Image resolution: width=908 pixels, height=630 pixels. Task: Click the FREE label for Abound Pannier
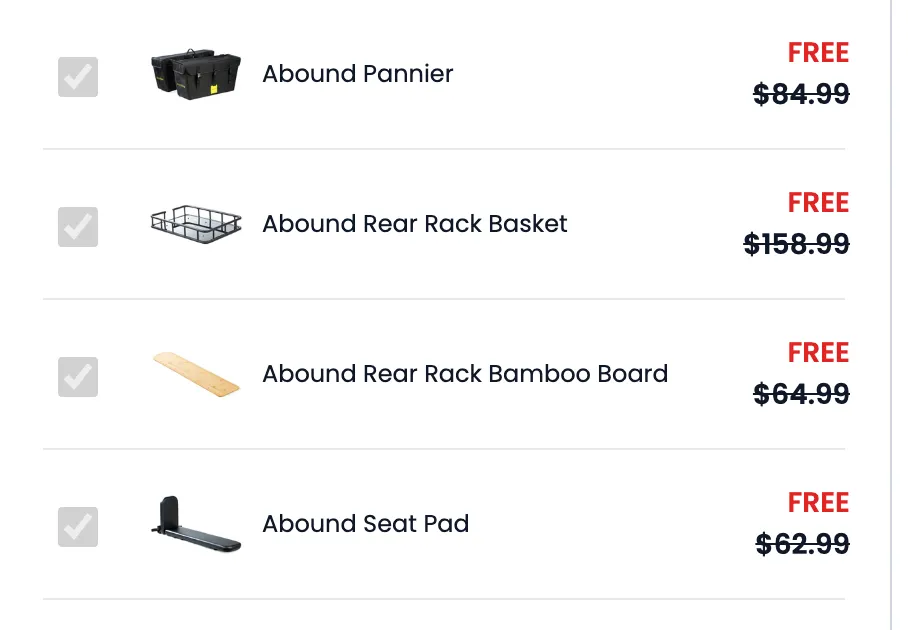[818, 53]
